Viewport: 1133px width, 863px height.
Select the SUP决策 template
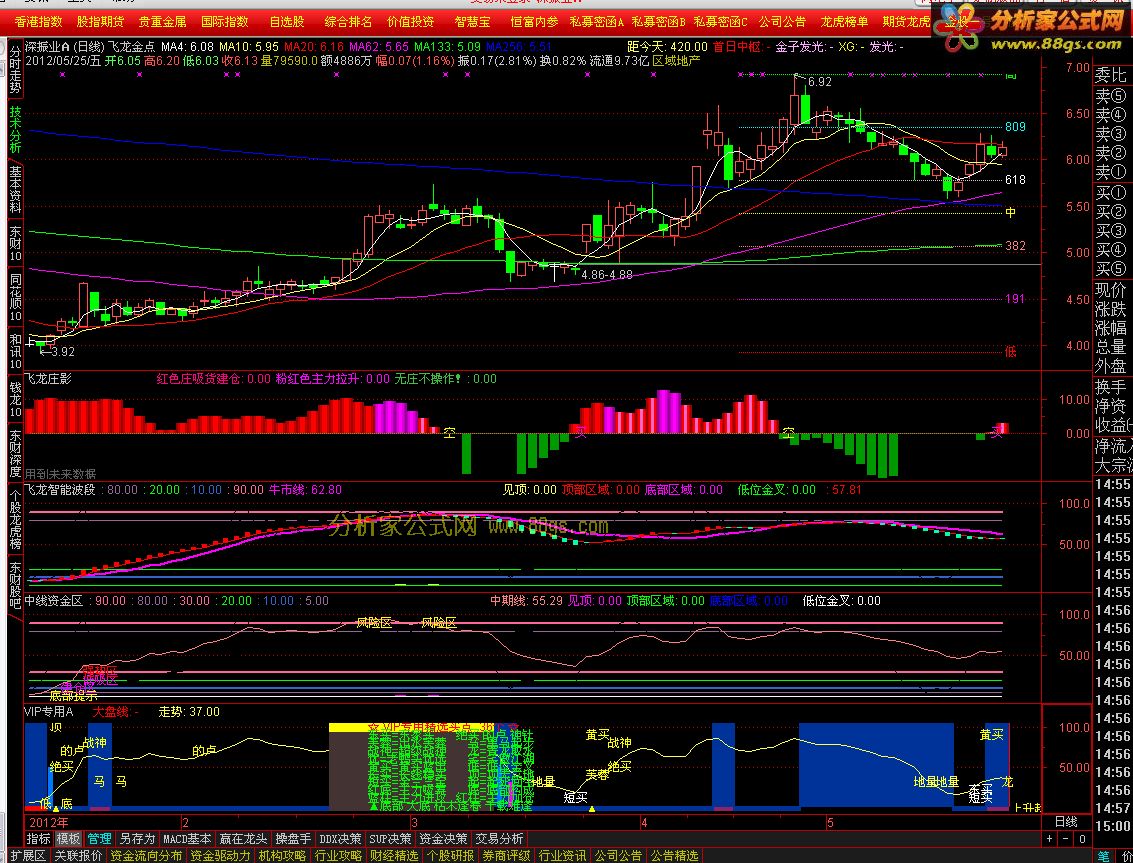tap(390, 838)
